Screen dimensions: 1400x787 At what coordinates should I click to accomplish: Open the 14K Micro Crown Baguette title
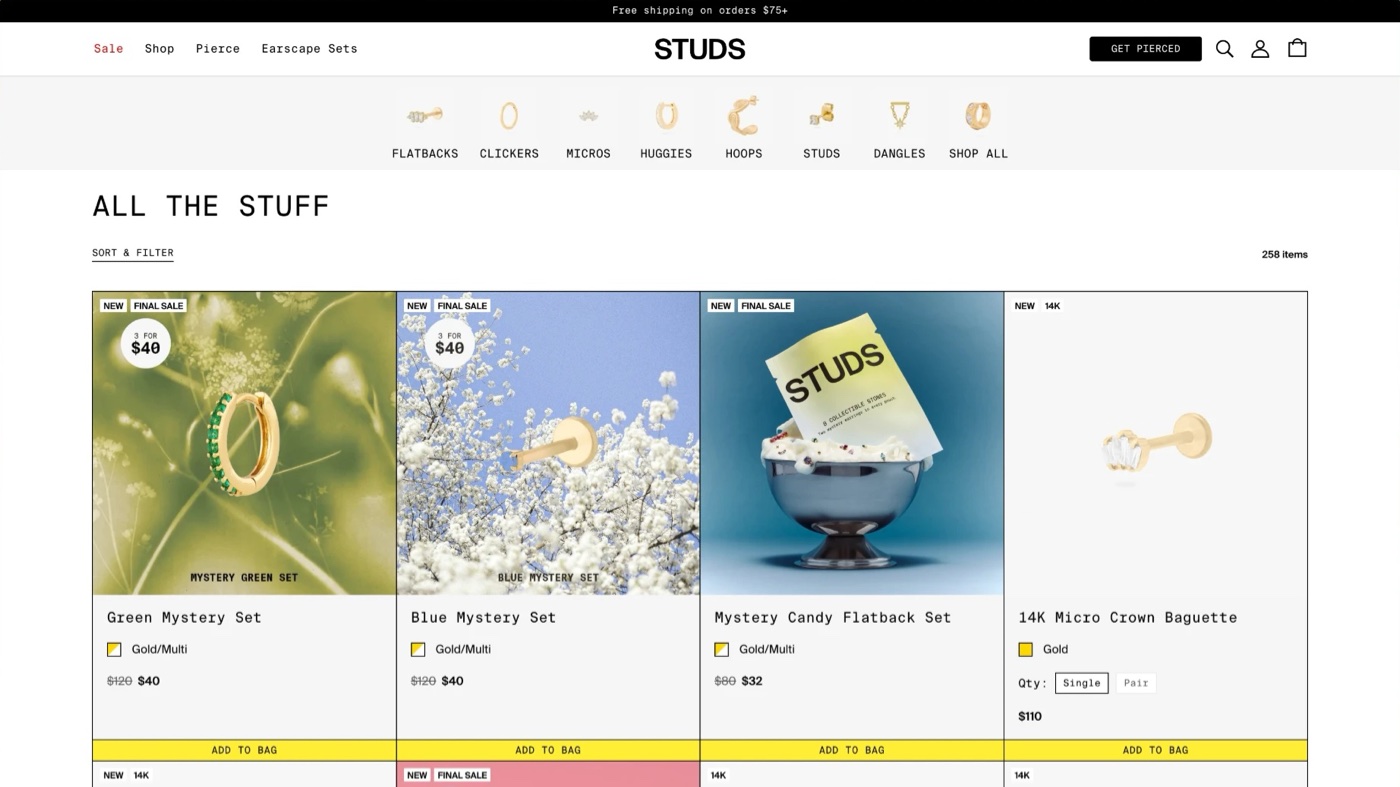coord(1128,618)
